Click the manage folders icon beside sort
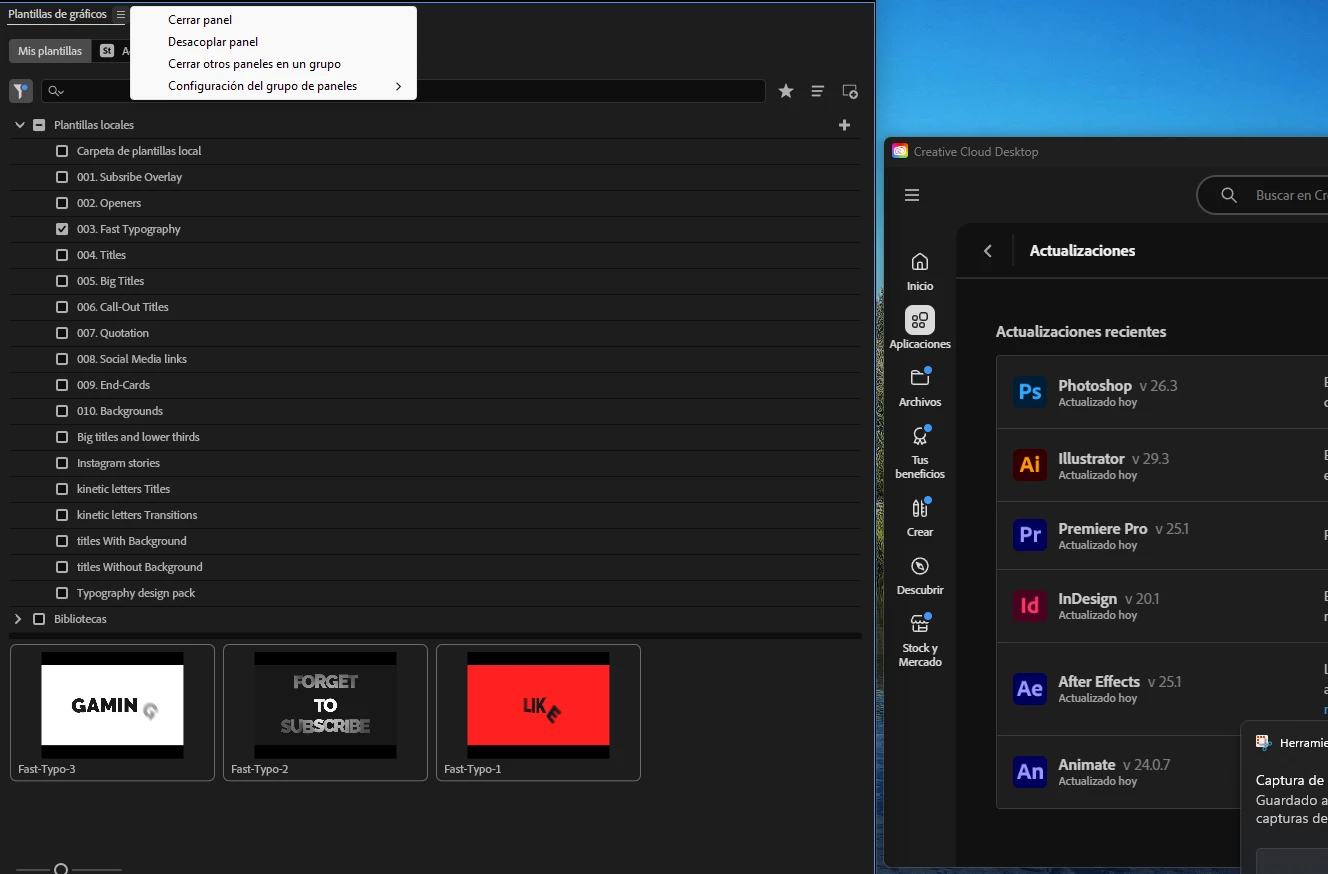This screenshot has height=874, width=1328. click(x=850, y=91)
